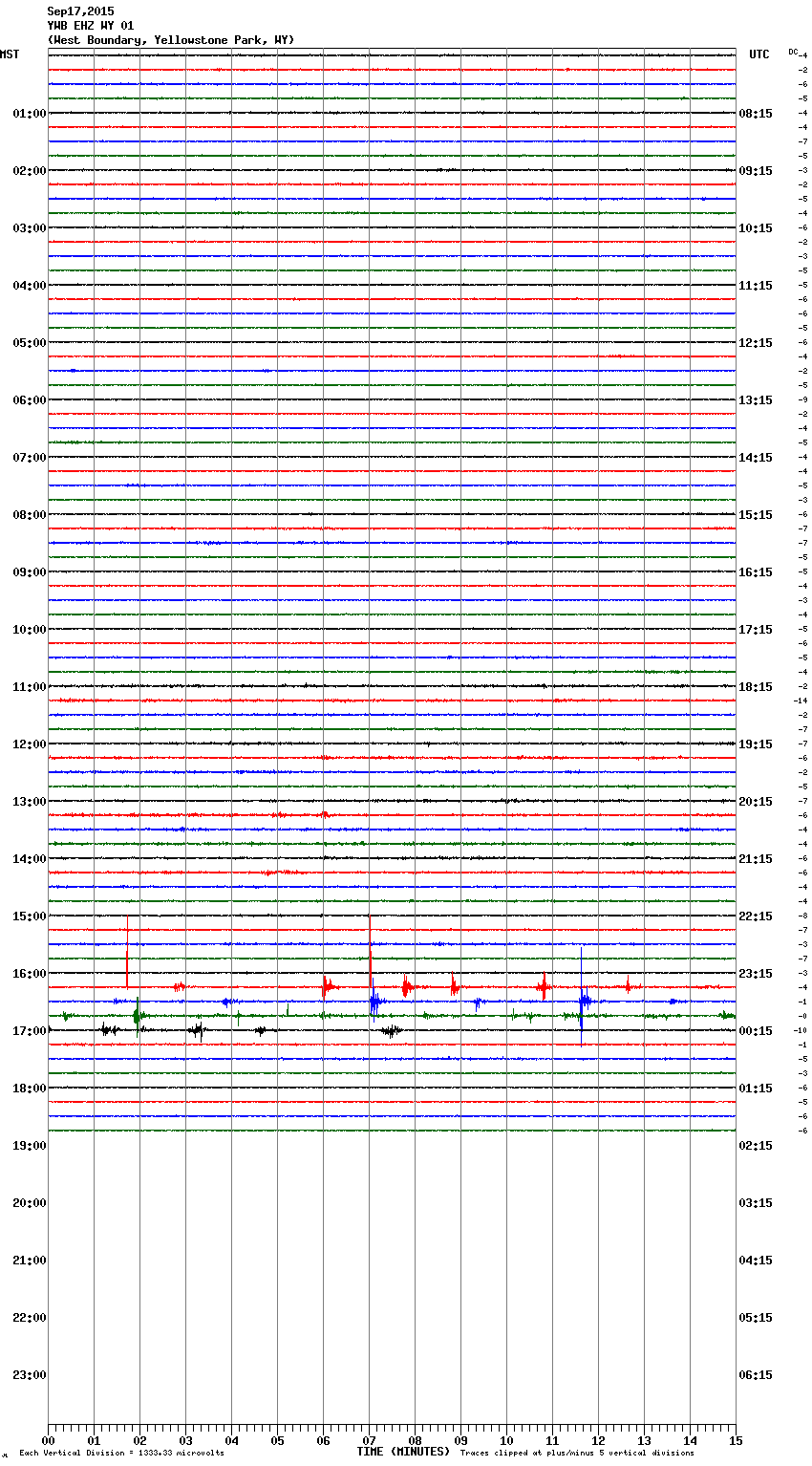Click the 23:00 MST row label

30,1375
